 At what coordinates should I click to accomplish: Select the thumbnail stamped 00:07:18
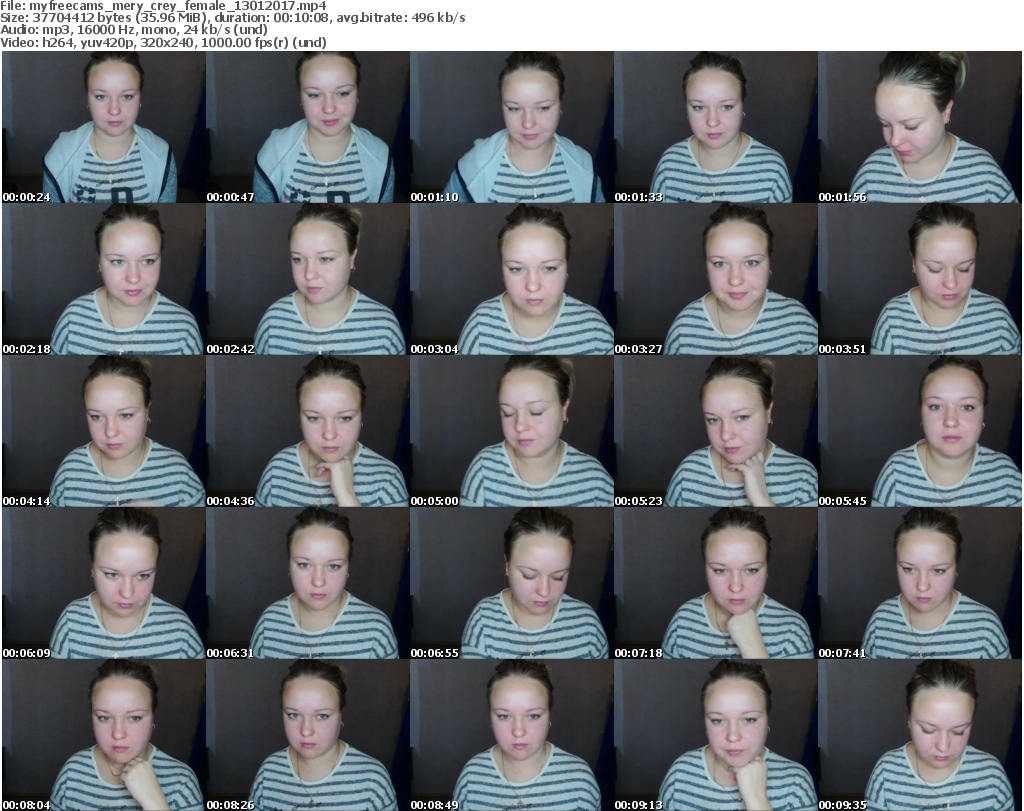(x=715, y=583)
